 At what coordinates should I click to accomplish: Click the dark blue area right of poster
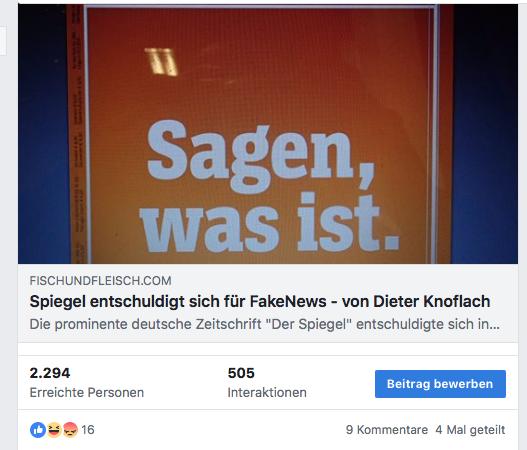[x=486, y=134]
